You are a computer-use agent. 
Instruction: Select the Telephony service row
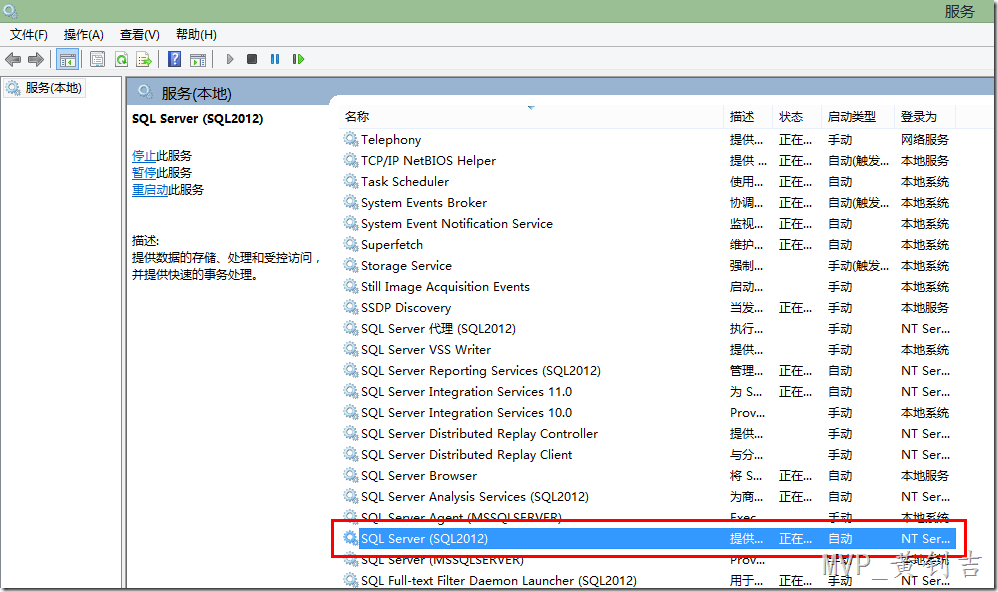coord(648,139)
